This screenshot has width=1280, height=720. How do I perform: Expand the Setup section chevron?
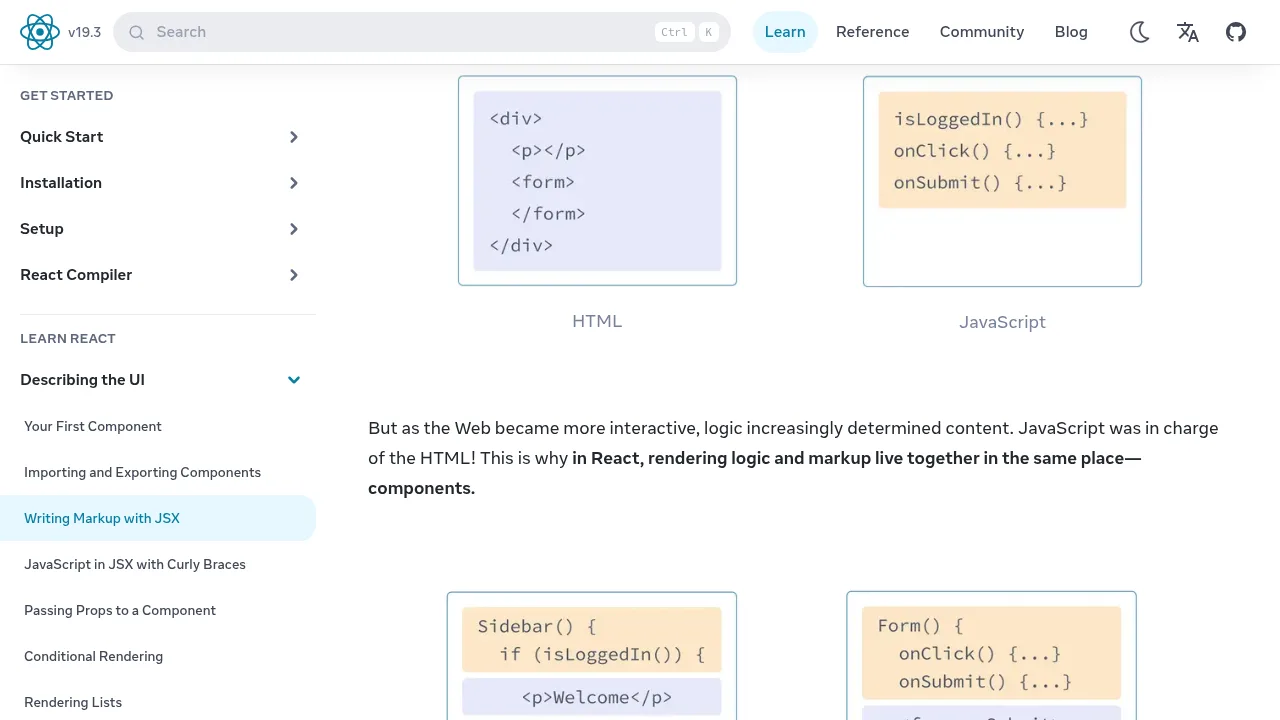294,229
